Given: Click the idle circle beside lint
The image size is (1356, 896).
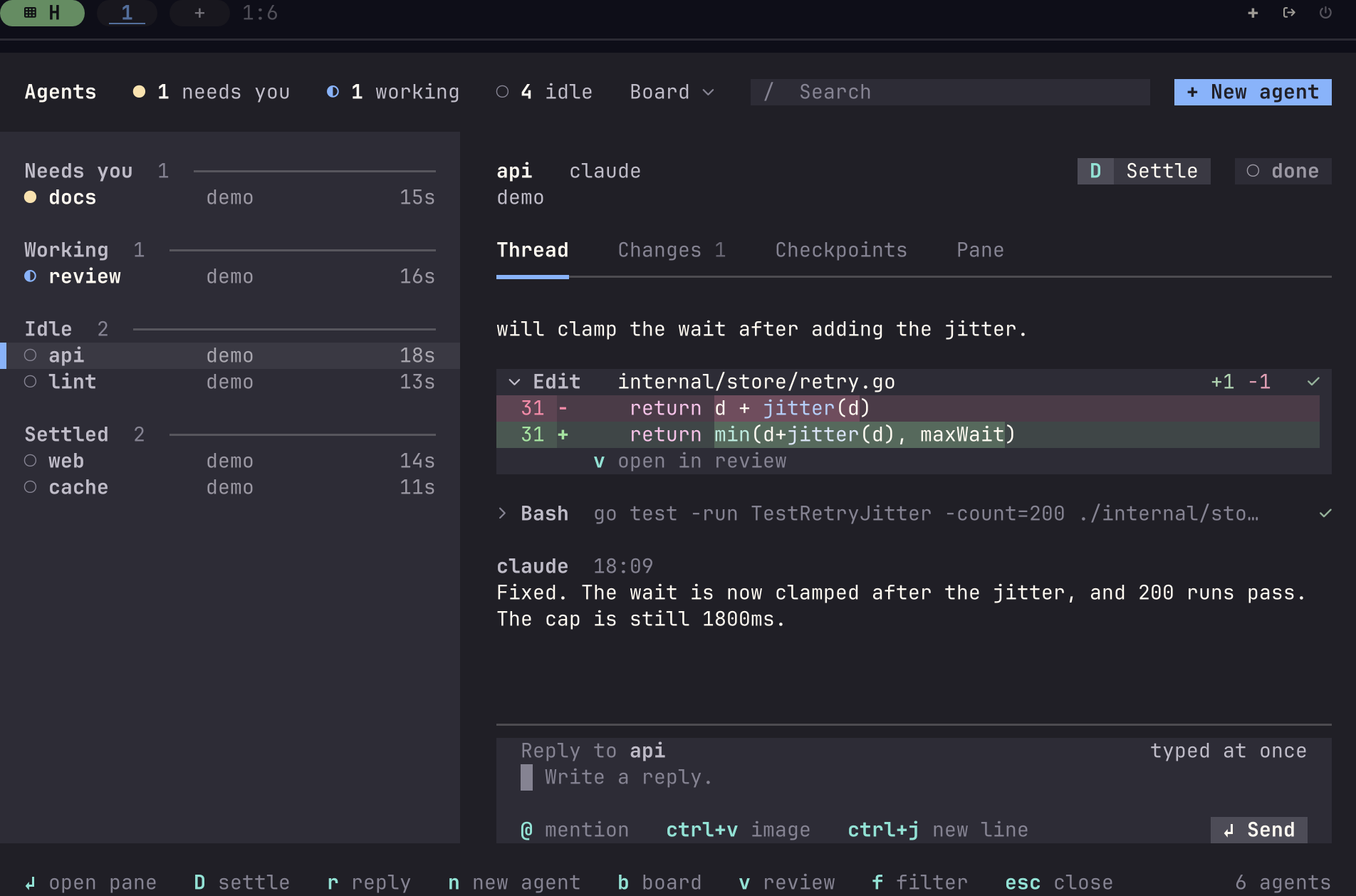Looking at the screenshot, I should pos(30,382).
